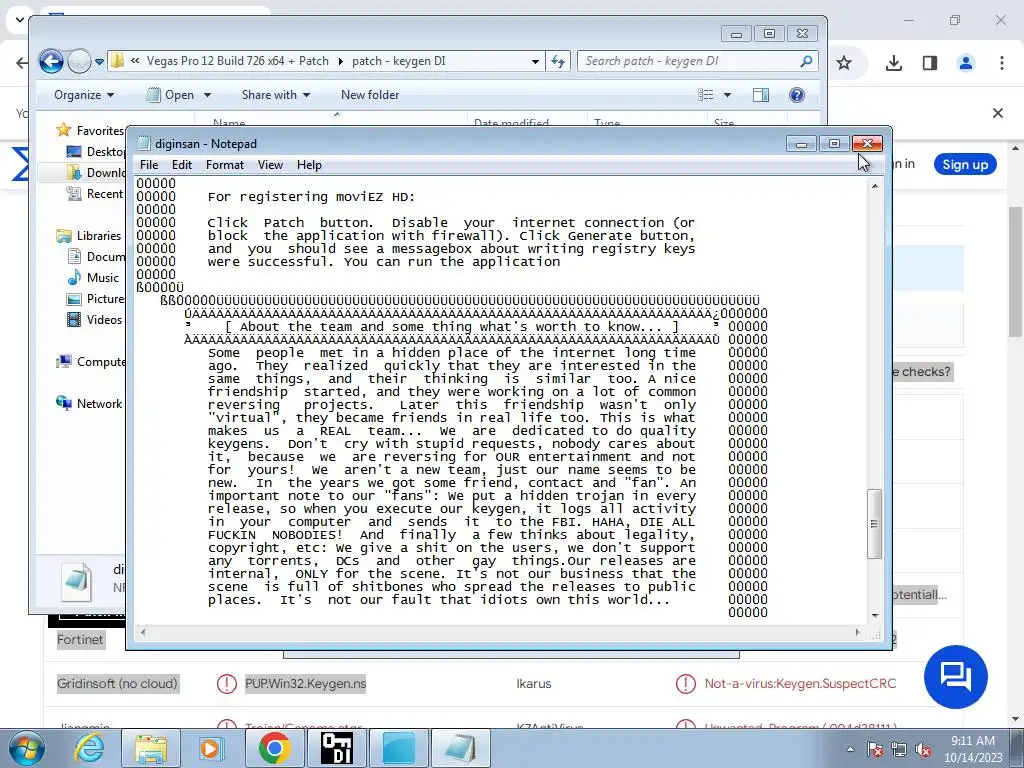Click New folder in Explorer toolbar
This screenshot has height=768, width=1024.
point(370,95)
